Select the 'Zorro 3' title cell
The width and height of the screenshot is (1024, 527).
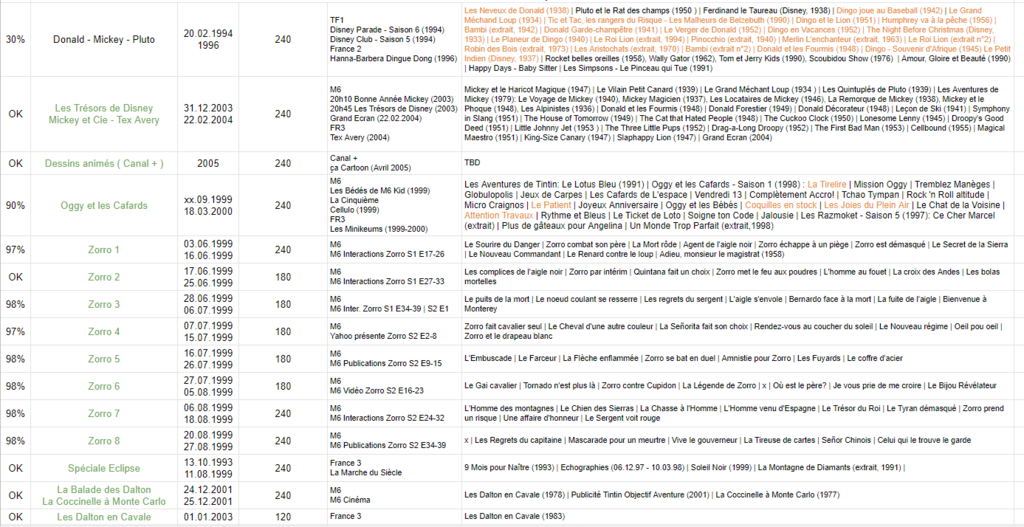(x=104, y=304)
